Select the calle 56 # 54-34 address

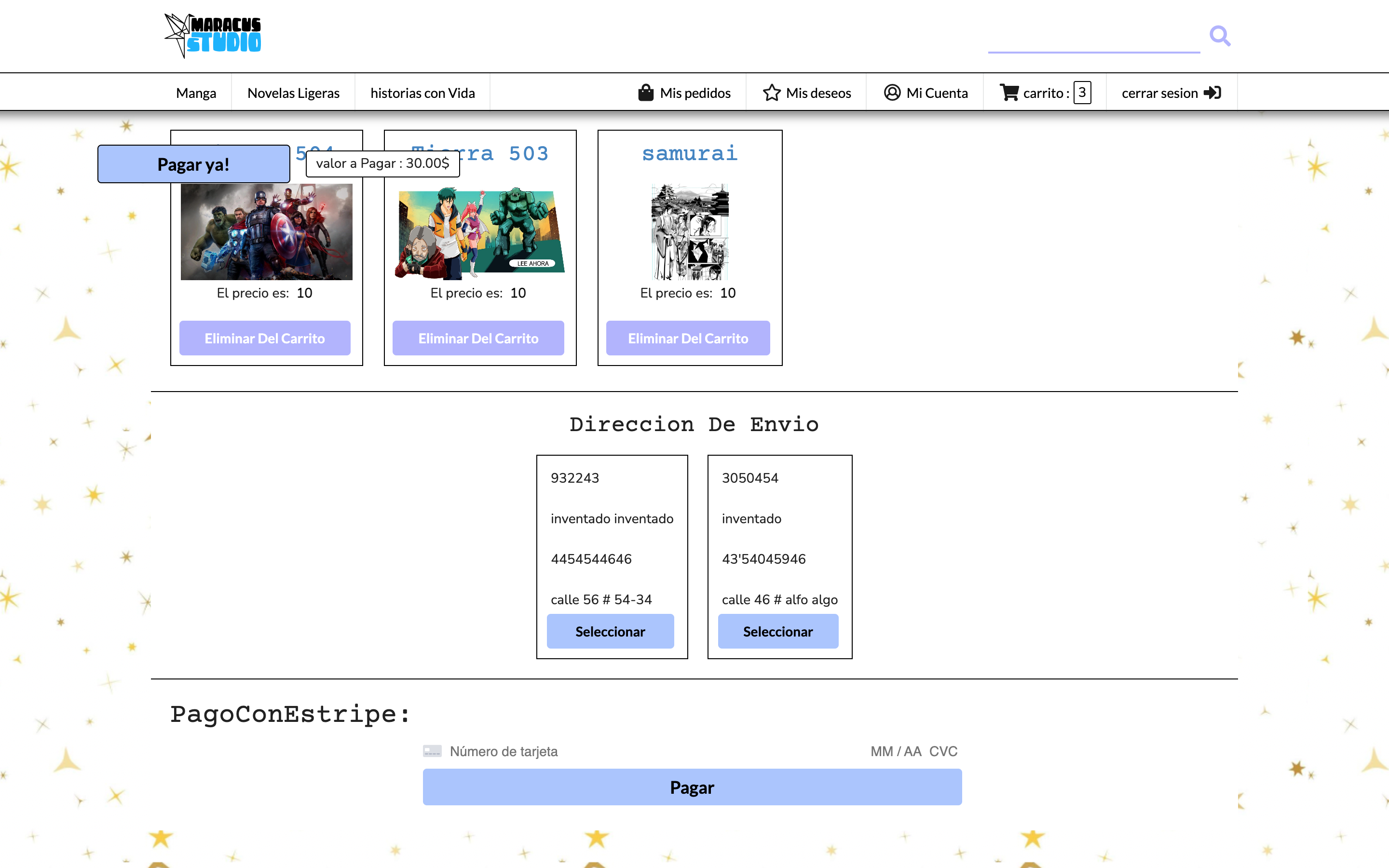coord(610,631)
